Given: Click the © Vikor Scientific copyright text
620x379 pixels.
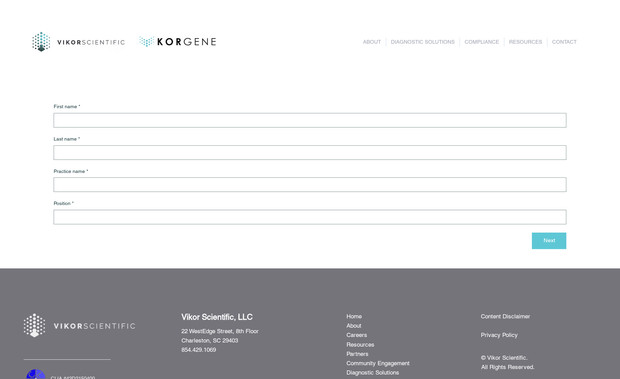Looking at the screenshot, I should point(504,358).
